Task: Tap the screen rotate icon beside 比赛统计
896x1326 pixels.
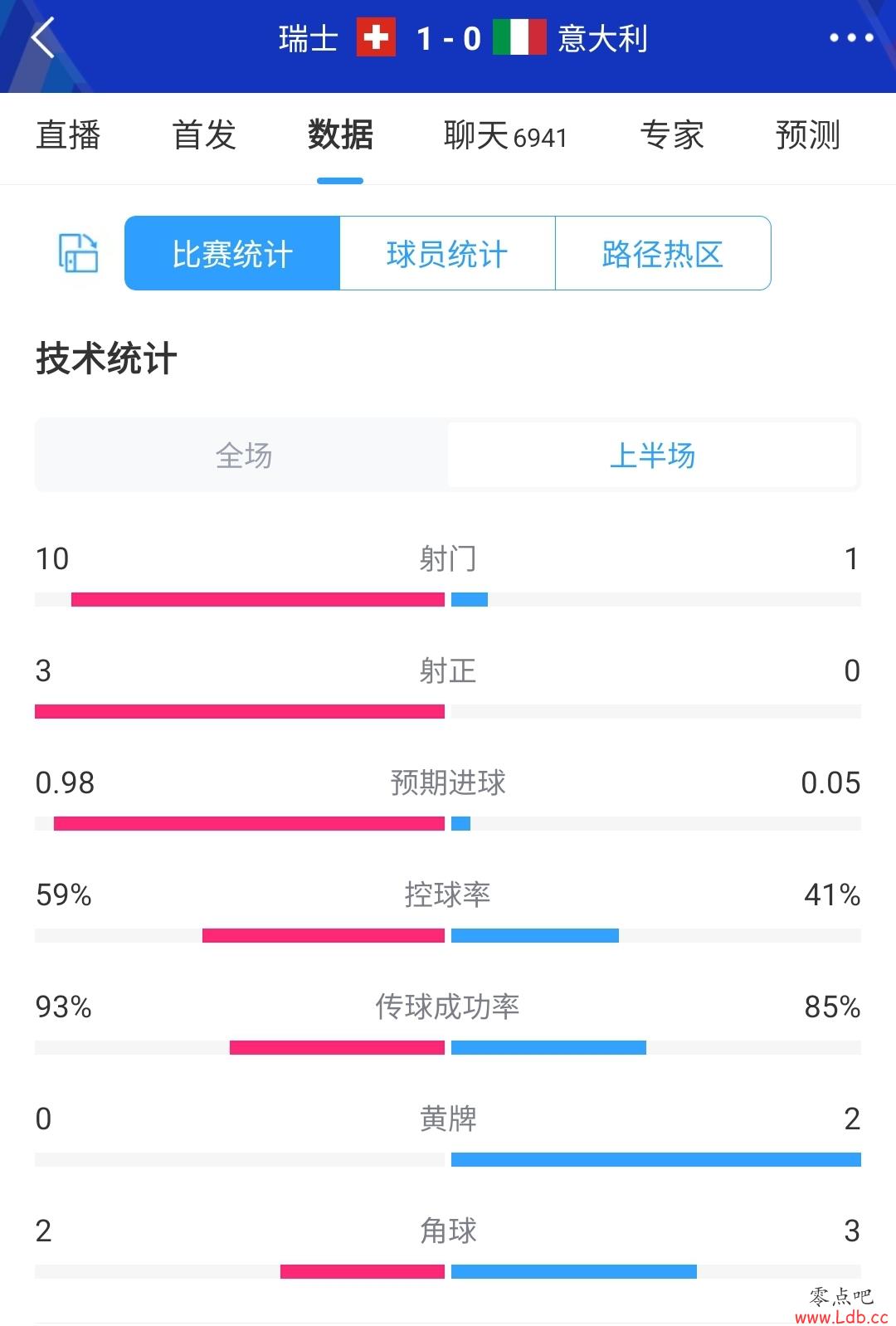Action: click(x=78, y=253)
